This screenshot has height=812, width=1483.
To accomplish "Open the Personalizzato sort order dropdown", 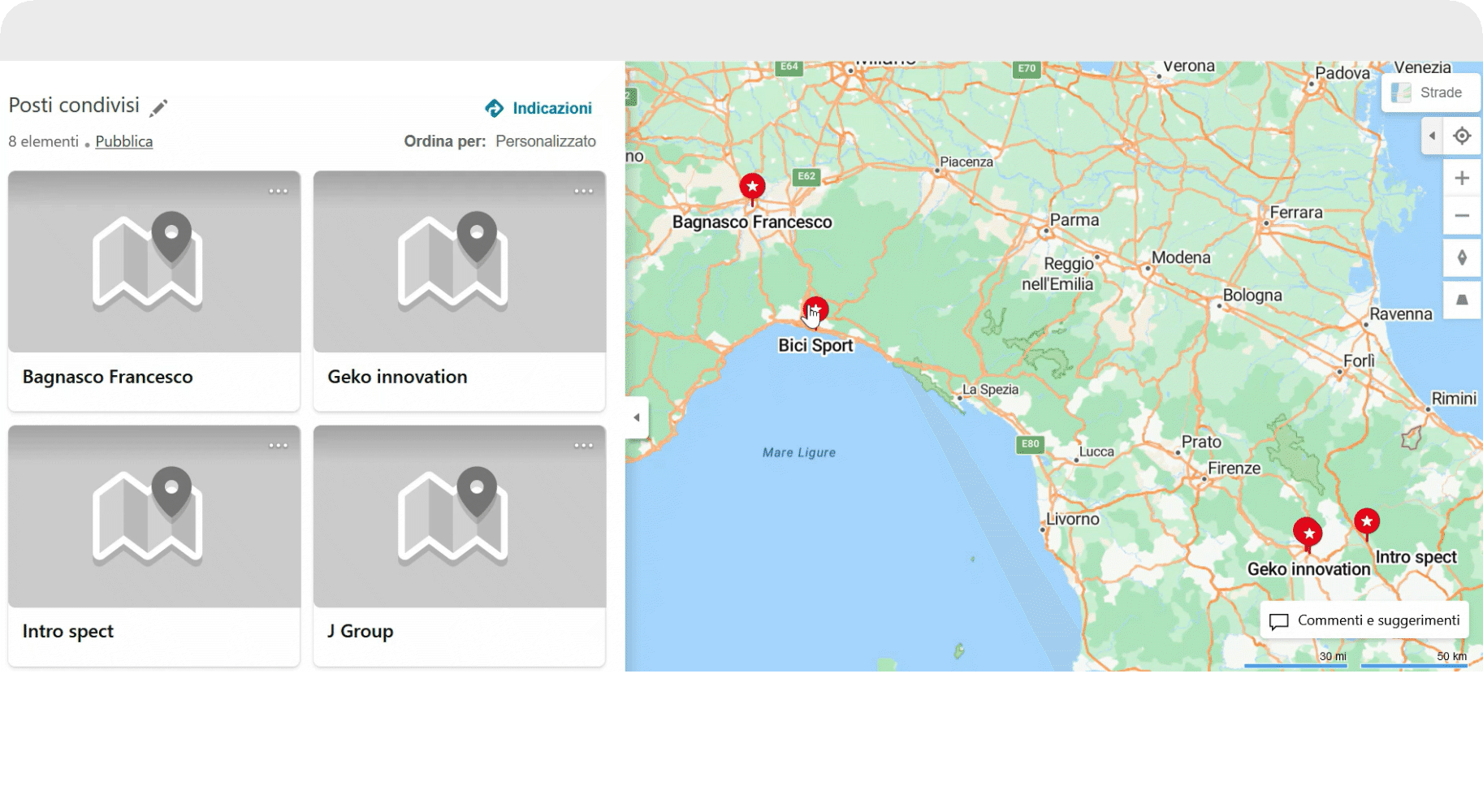I will click(x=545, y=141).
